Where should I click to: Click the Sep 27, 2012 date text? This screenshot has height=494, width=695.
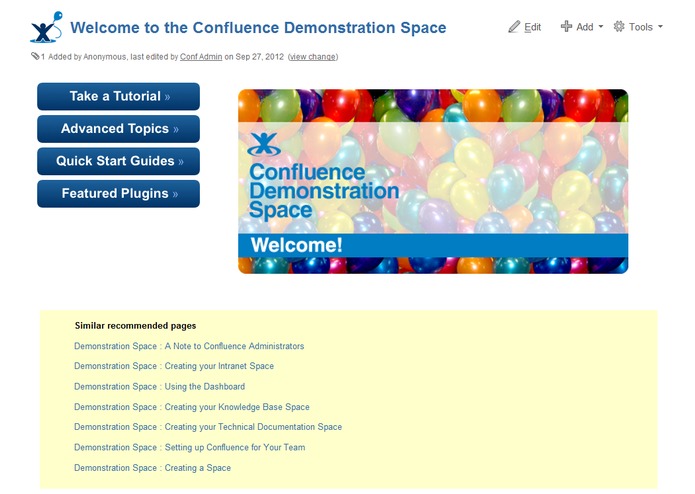pyautogui.click(x=259, y=57)
